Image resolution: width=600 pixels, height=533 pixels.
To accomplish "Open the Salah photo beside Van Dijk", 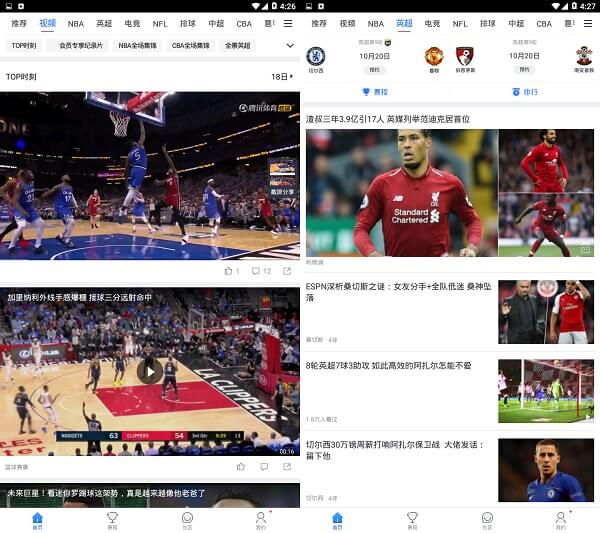I will (546, 160).
